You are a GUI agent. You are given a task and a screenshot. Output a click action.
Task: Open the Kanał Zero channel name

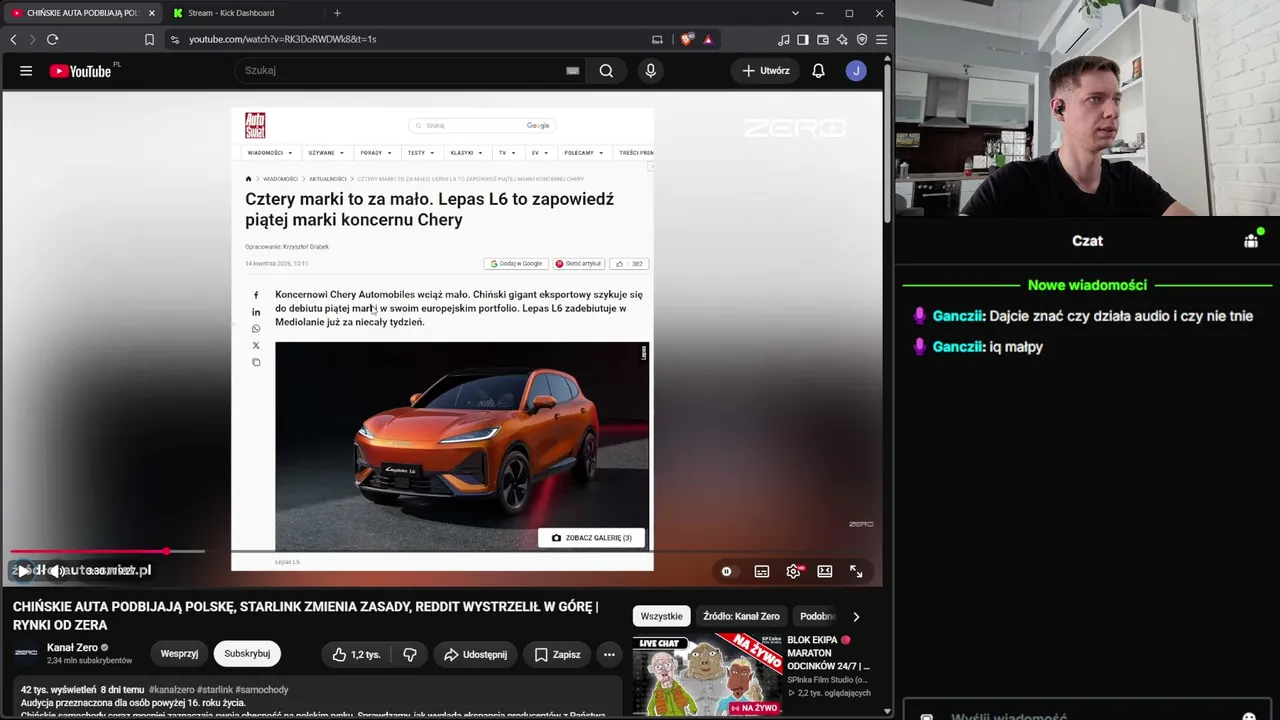tap(72, 648)
